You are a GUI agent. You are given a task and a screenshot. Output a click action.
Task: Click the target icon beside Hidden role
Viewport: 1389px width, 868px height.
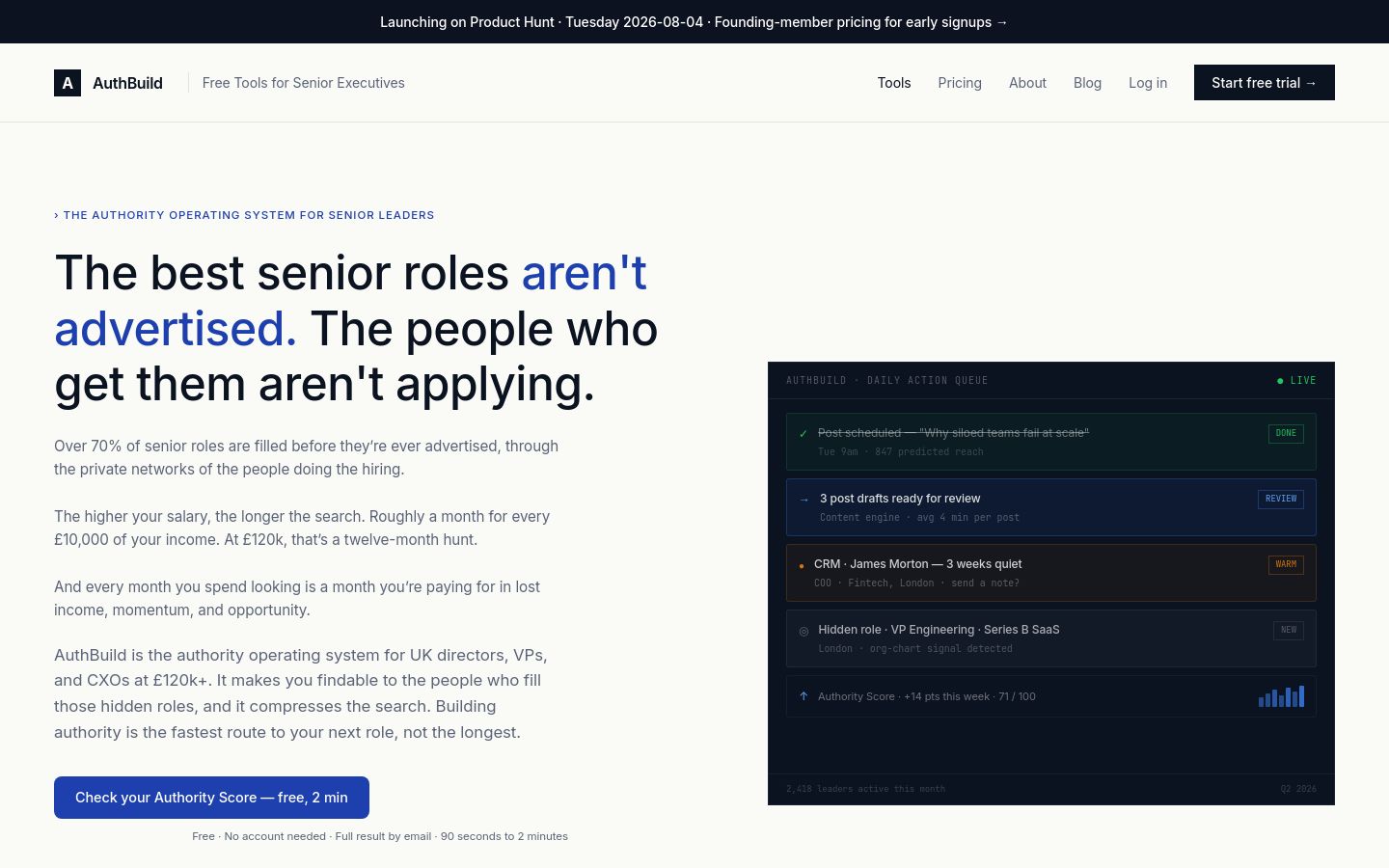click(803, 631)
